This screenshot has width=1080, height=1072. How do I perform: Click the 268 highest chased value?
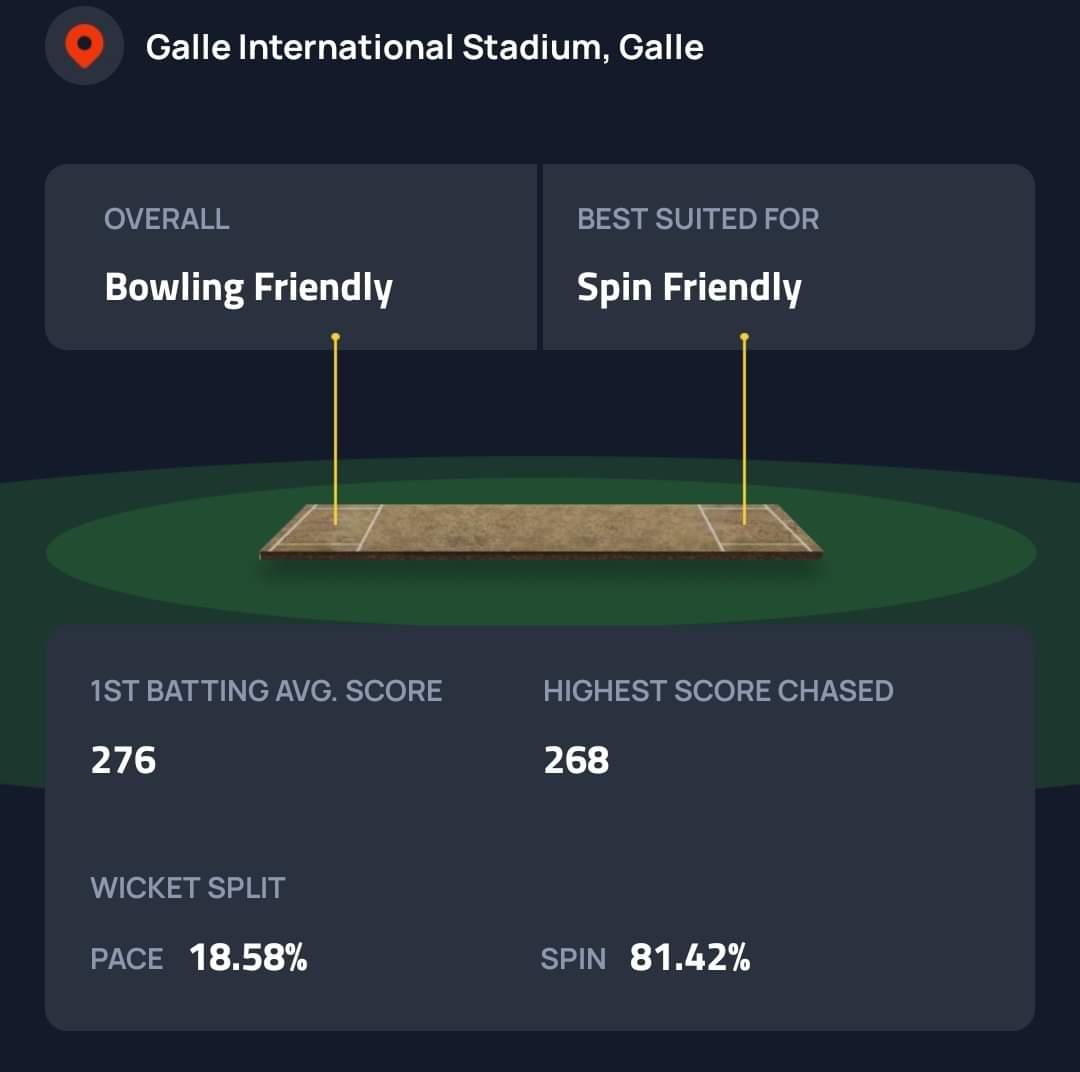tap(576, 761)
